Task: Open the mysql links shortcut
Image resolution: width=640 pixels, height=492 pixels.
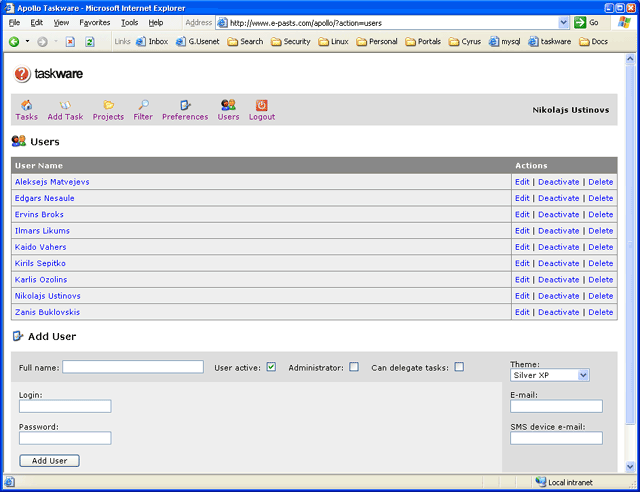Action: (x=504, y=42)
